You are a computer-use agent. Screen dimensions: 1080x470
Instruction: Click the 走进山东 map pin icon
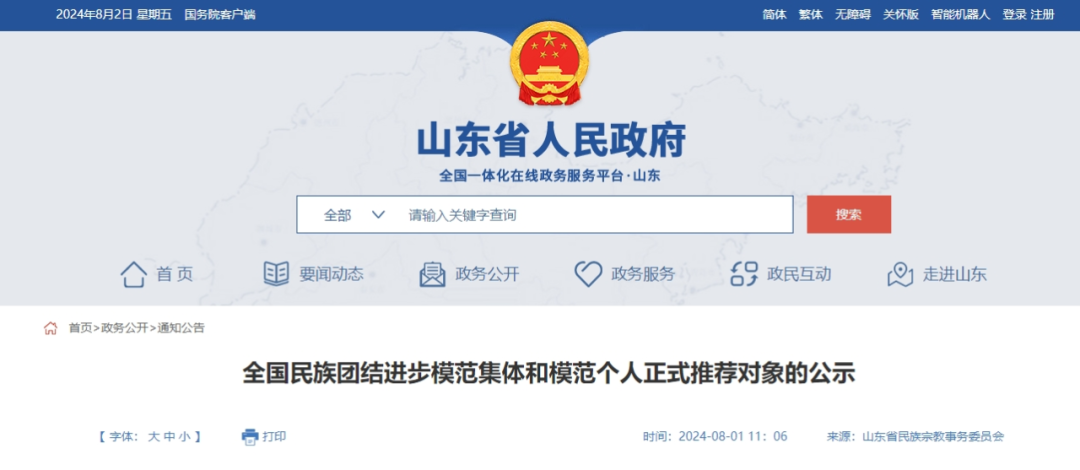pos(900,274)
